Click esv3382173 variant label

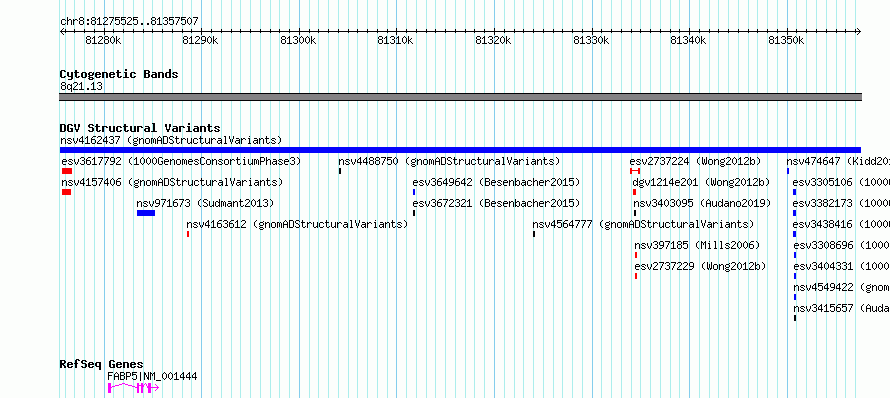pos(841,203)
